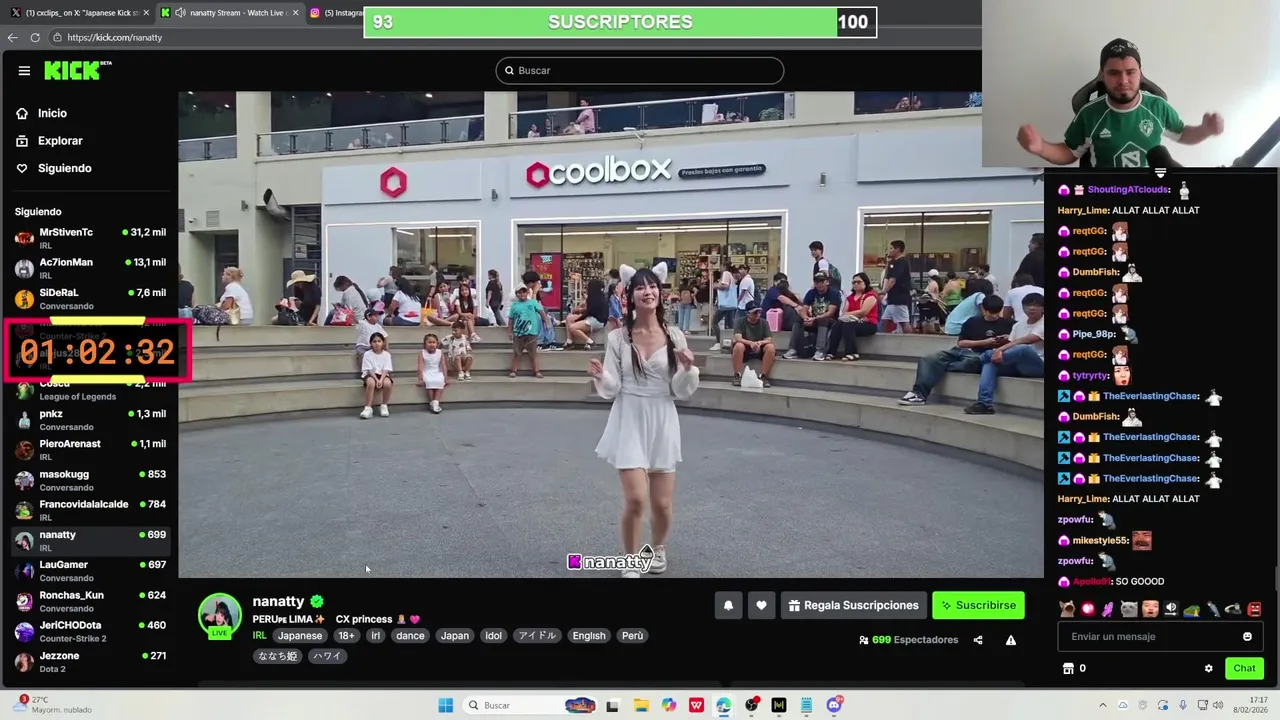Open SiDeRaL channel in sidebar
The image size is (1280, 720).
tap(90, 299)
